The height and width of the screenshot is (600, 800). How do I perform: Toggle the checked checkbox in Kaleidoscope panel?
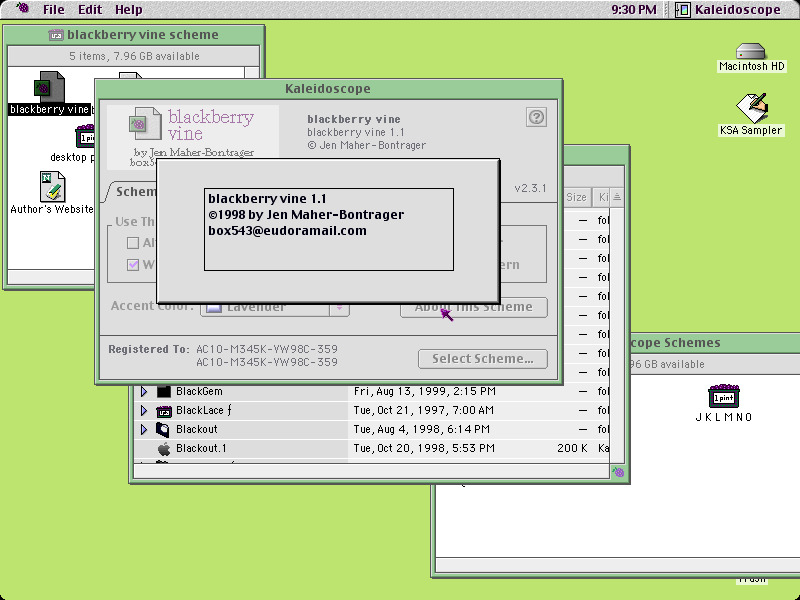click(x=133, y=265)
